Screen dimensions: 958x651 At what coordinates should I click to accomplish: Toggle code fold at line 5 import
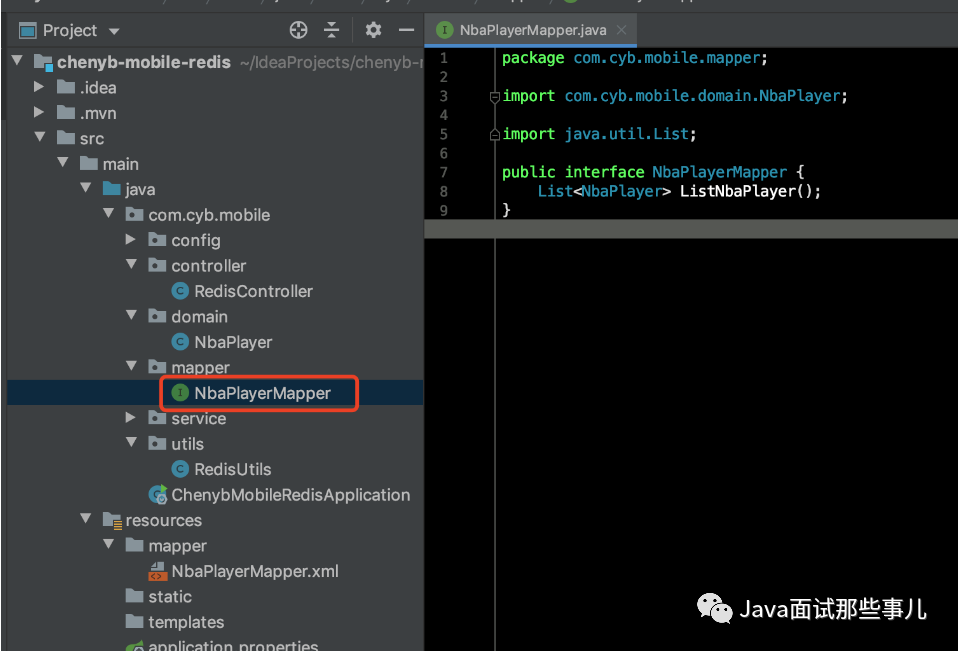pyautogui.click(x=495, y=134)
